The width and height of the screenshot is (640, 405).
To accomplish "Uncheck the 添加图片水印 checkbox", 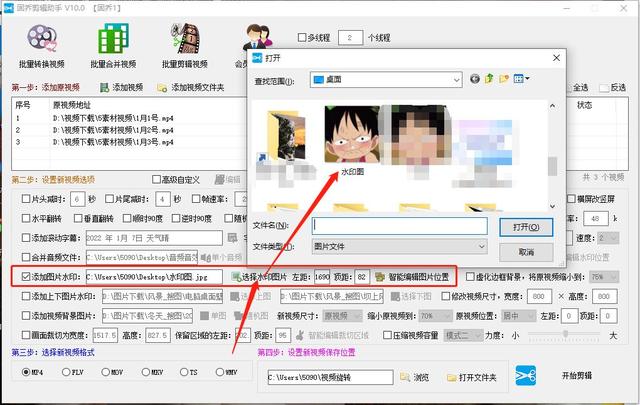I will tap(26, 277).
